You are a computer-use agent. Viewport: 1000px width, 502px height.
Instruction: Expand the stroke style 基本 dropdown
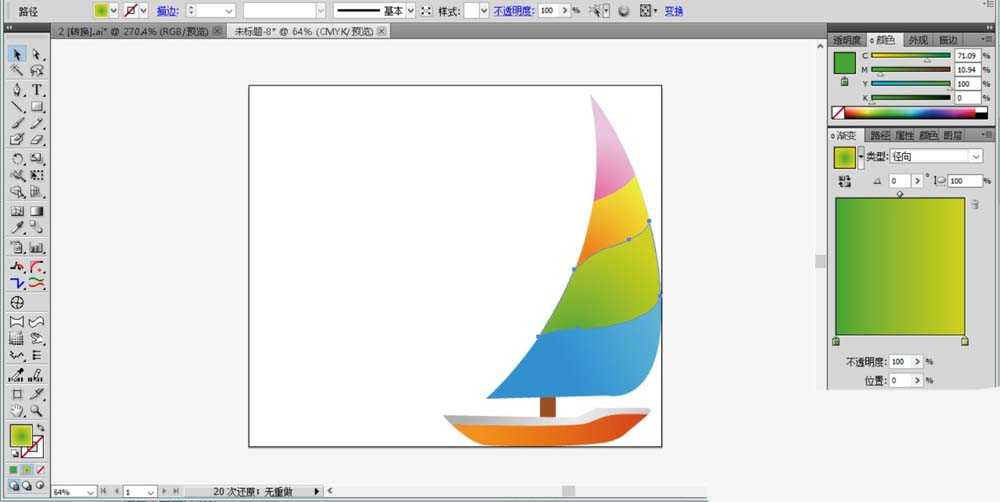coord(410,10)
